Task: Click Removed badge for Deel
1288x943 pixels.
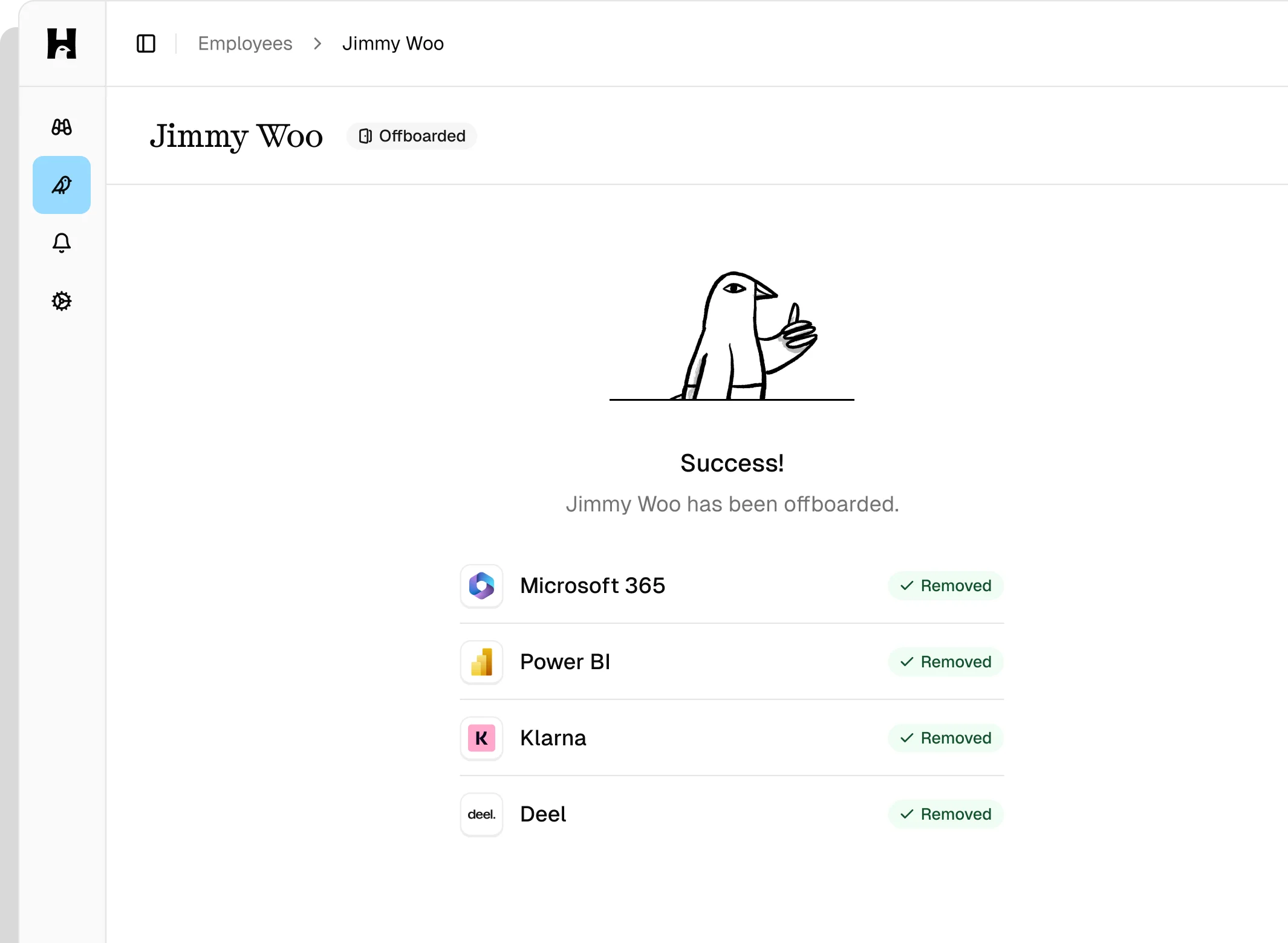Action: [x=946, y=814]
